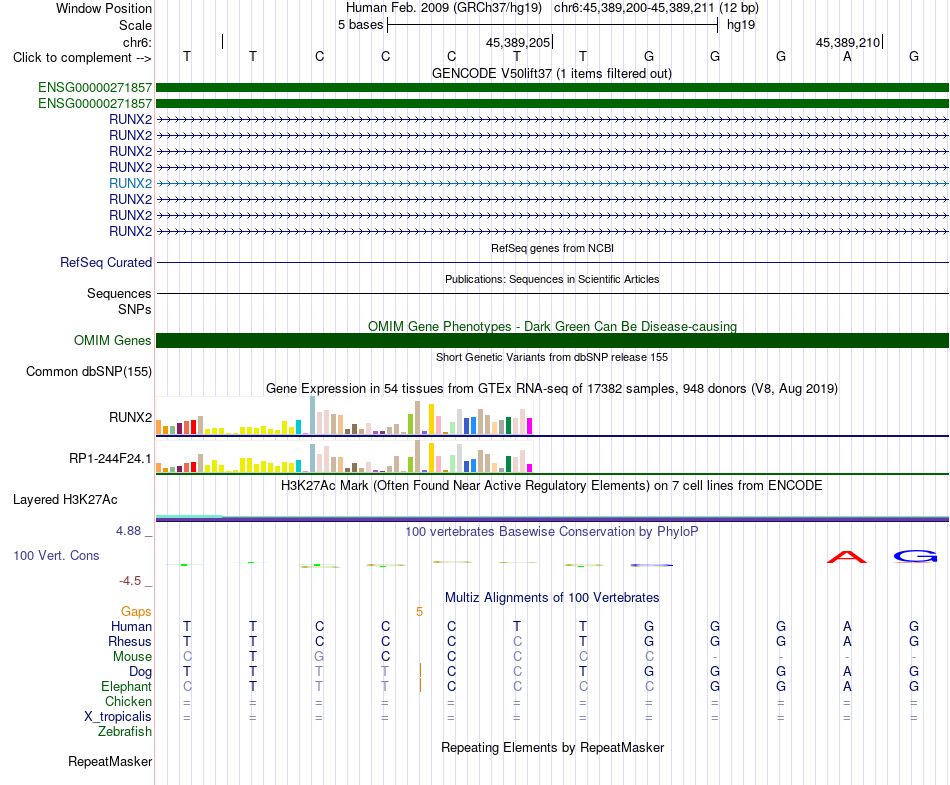Open 'Publications: Sequences in Scientific Articles' title

pos(552,279)
